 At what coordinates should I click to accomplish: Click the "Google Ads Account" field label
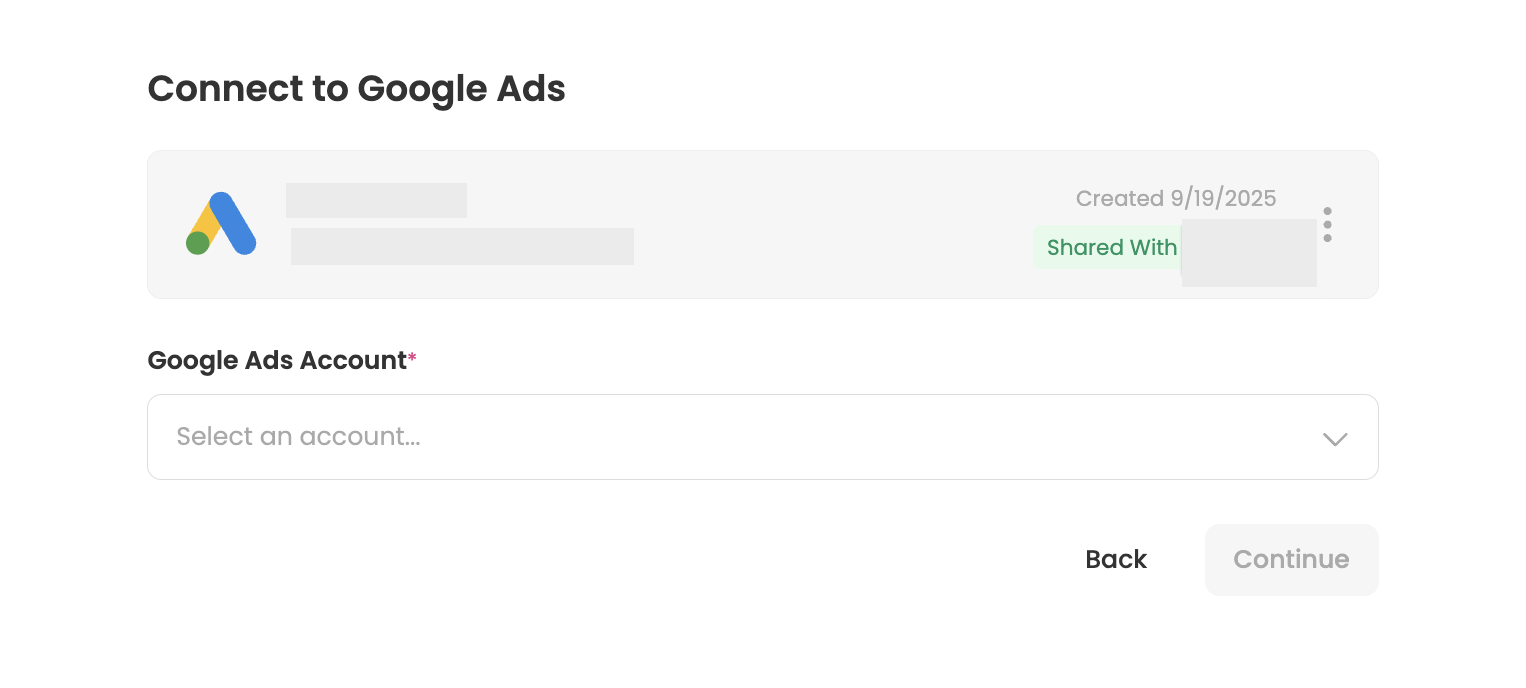(277, 360)
